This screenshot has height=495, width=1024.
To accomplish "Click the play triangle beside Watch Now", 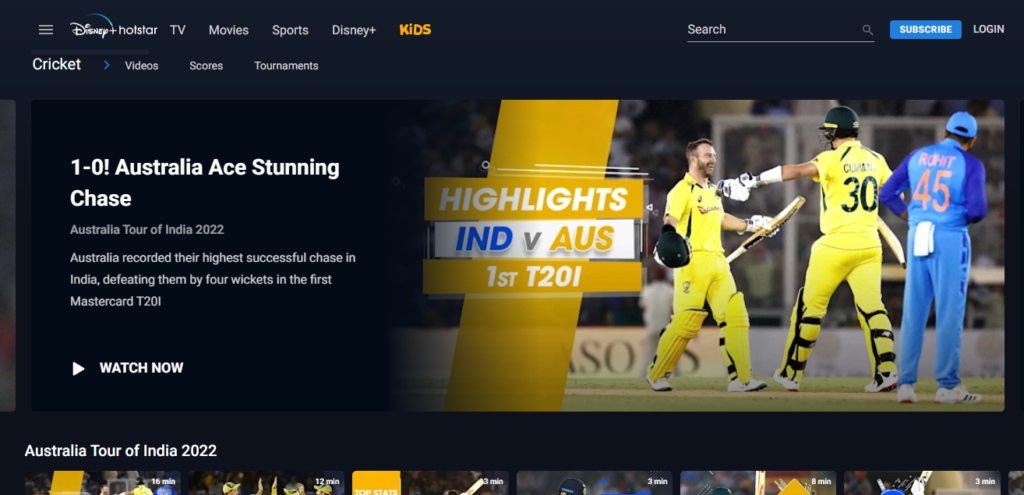I will (x=78, y=368).
